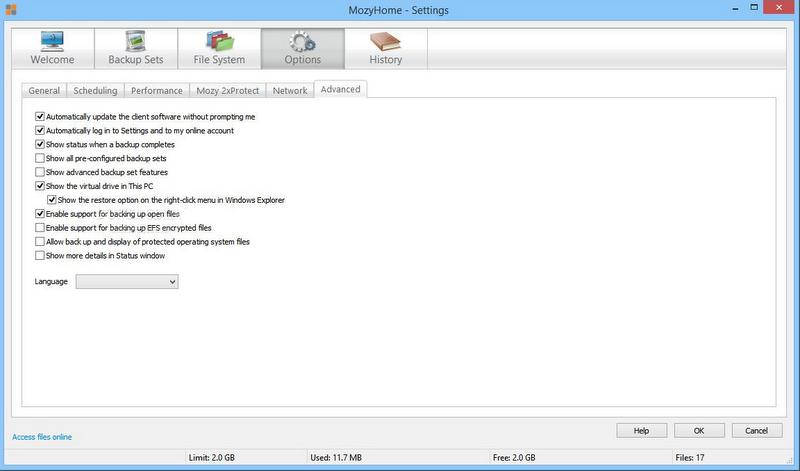Uncheck restore option on right-click menu
Image resolution: width=800 pixels, height=471 pixels.
pyautogui.click(x=52, y=200)
